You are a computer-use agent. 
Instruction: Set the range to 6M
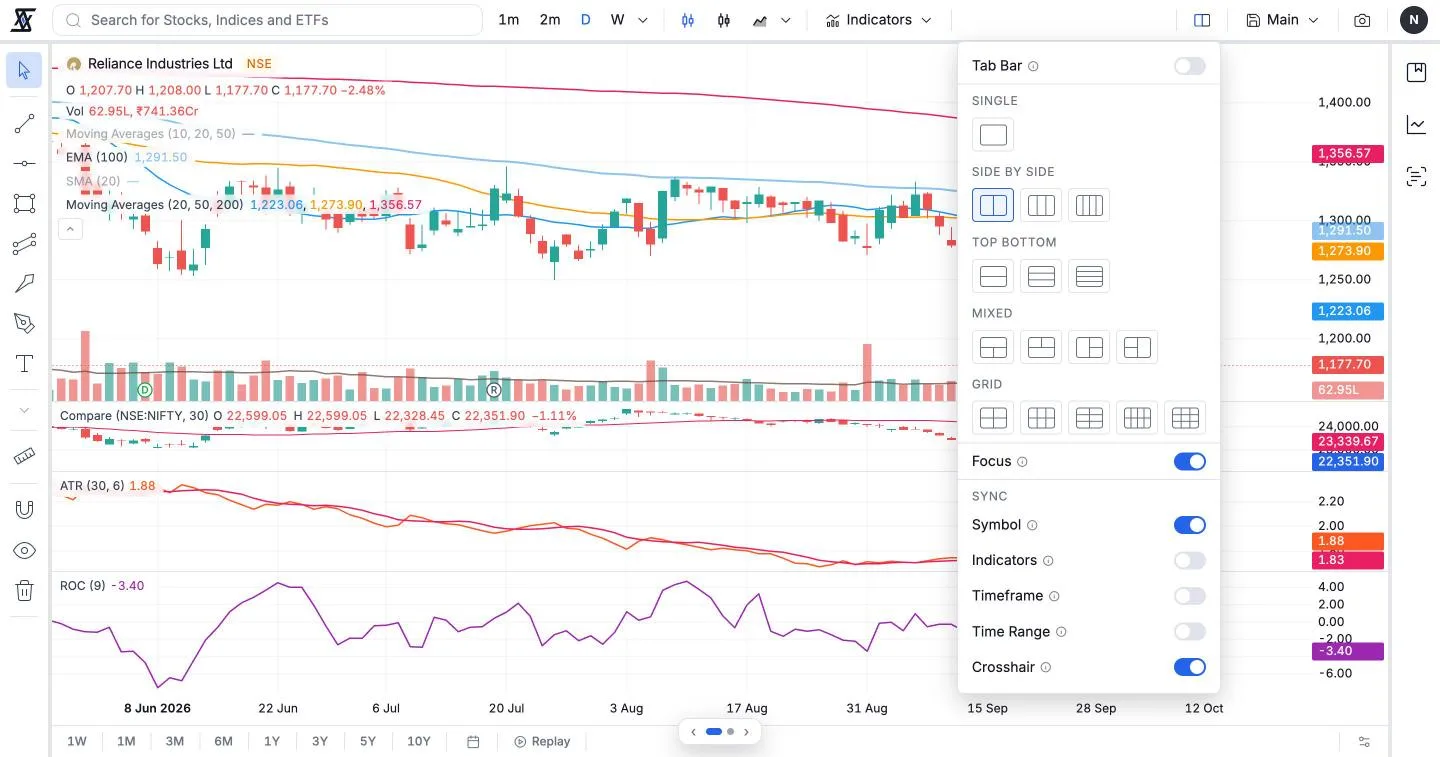223,742
